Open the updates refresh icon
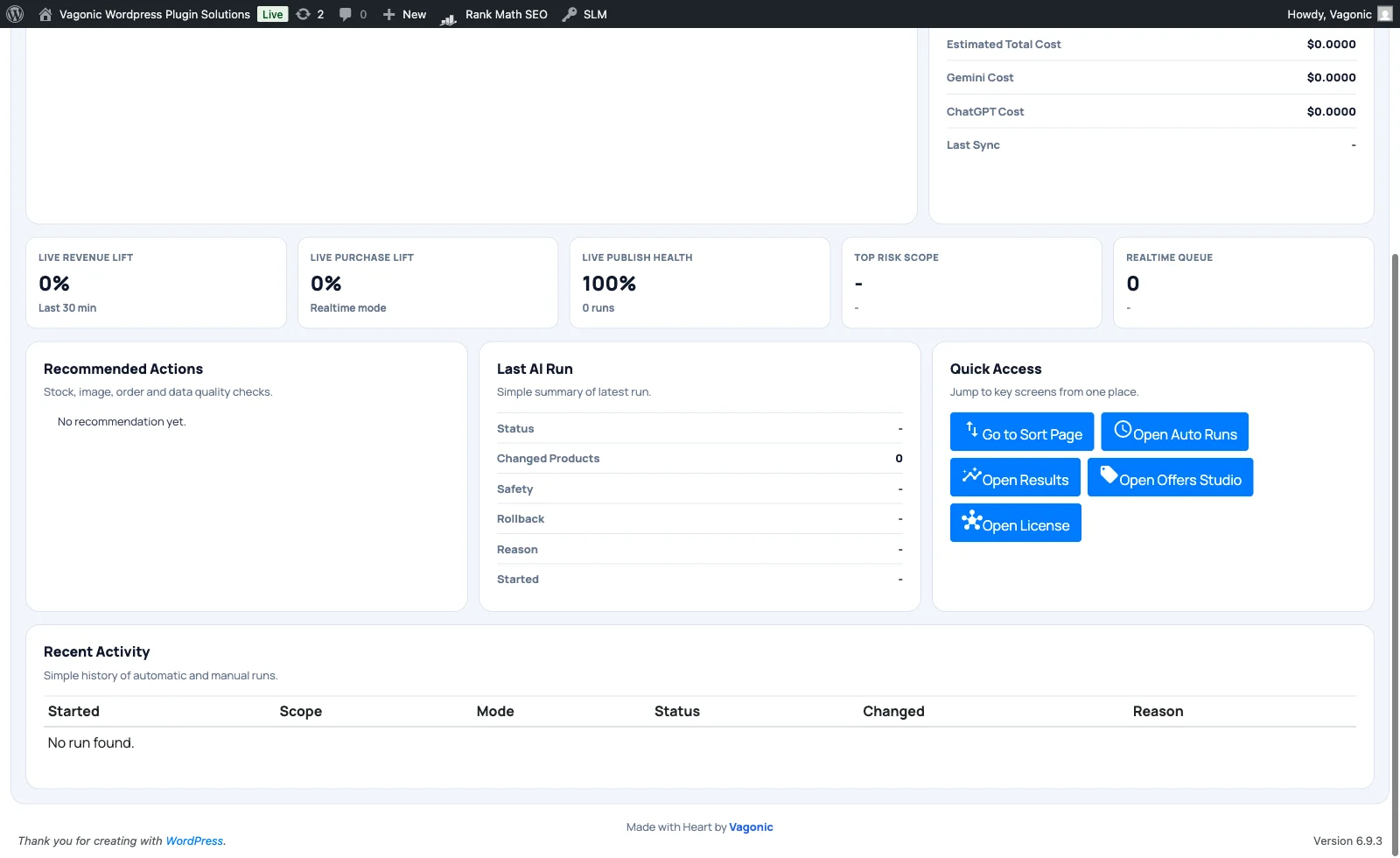Viewport: 1400px width, 858px height. tap(304, 14)
